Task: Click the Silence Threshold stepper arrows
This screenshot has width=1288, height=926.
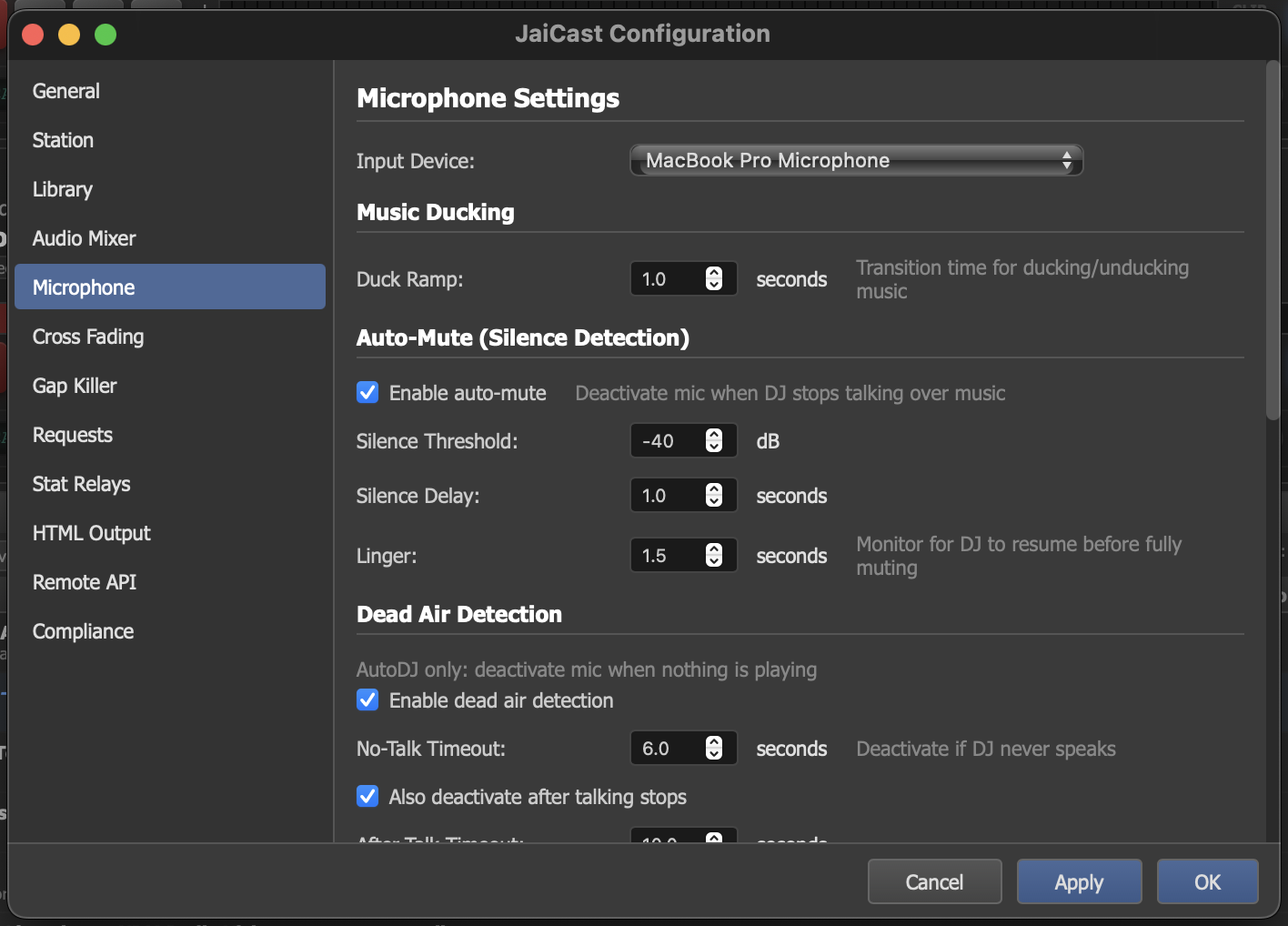Action: click(x=714, y=441)
